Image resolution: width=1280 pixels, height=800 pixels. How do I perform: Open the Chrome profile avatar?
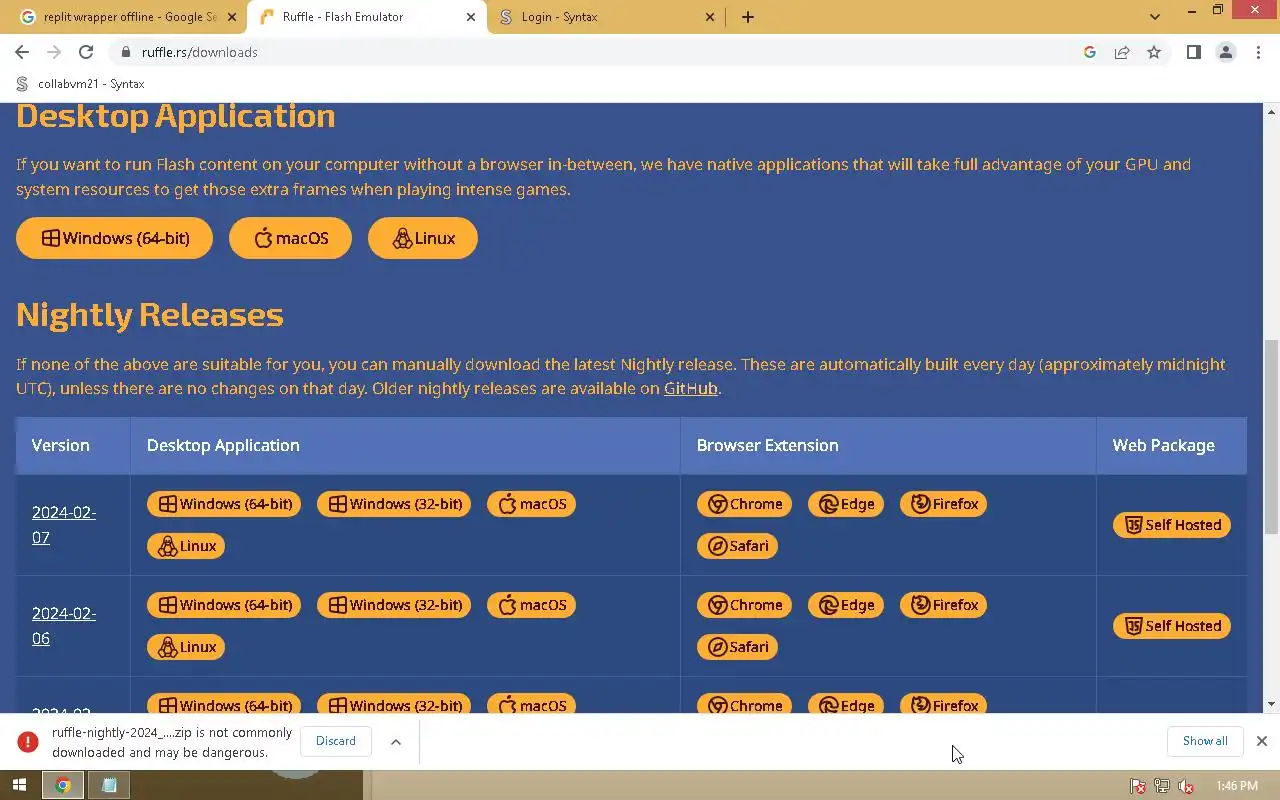coord(1226,52)
